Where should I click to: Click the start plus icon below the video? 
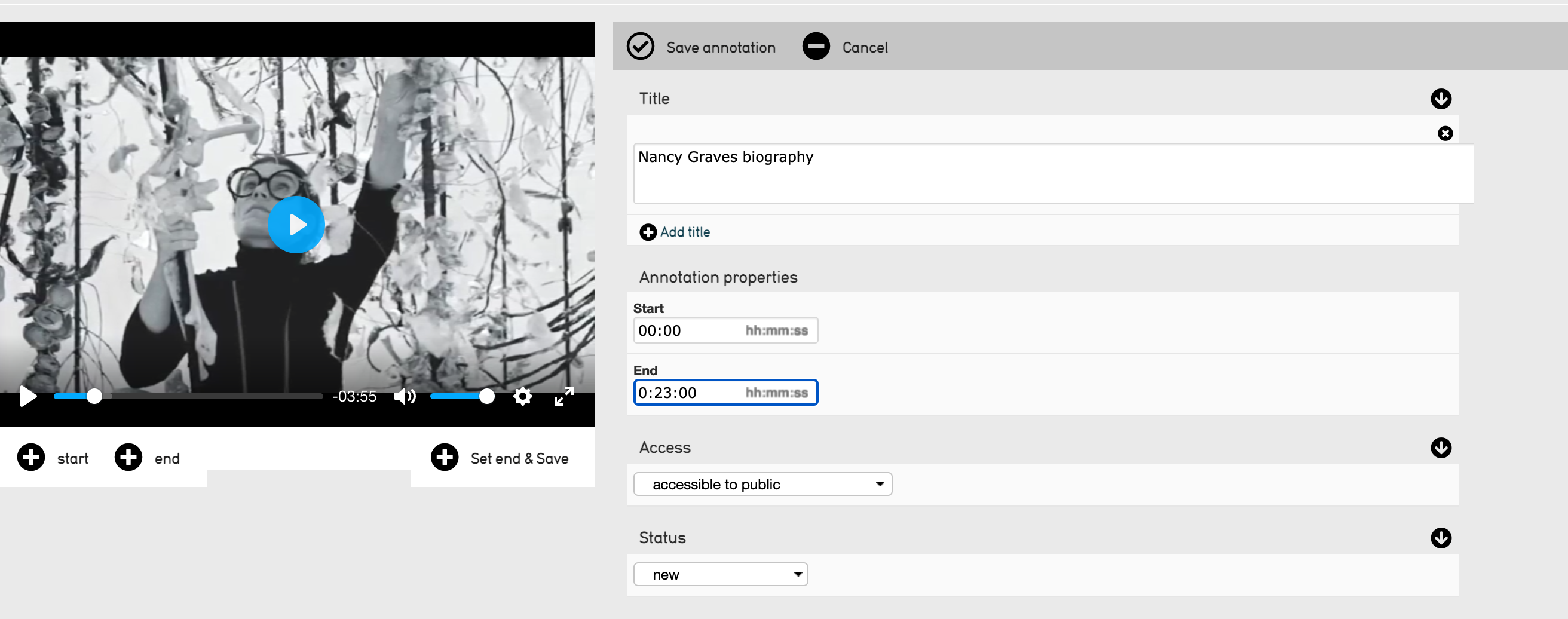point(30,457)
